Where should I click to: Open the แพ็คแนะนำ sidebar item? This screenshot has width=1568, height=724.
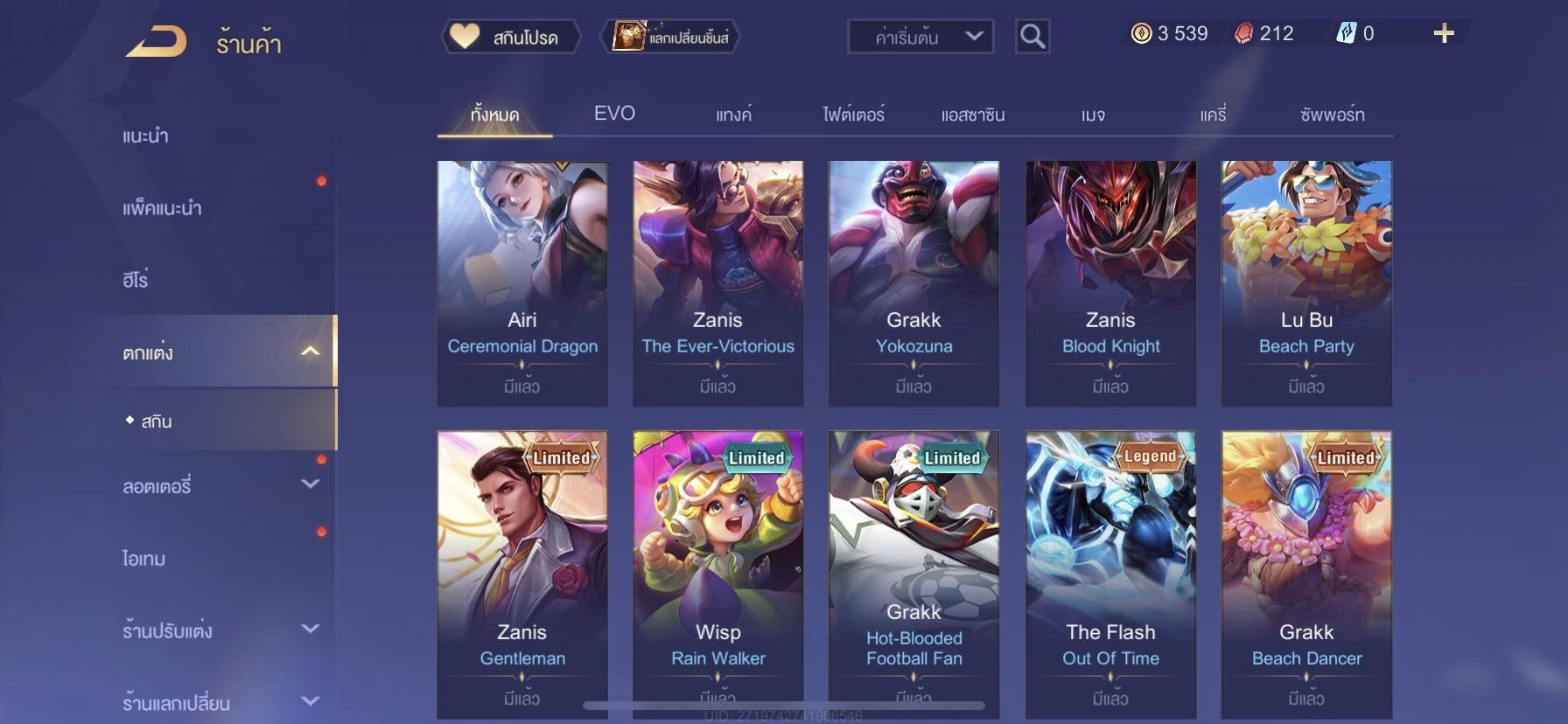[x=162, y=208]
